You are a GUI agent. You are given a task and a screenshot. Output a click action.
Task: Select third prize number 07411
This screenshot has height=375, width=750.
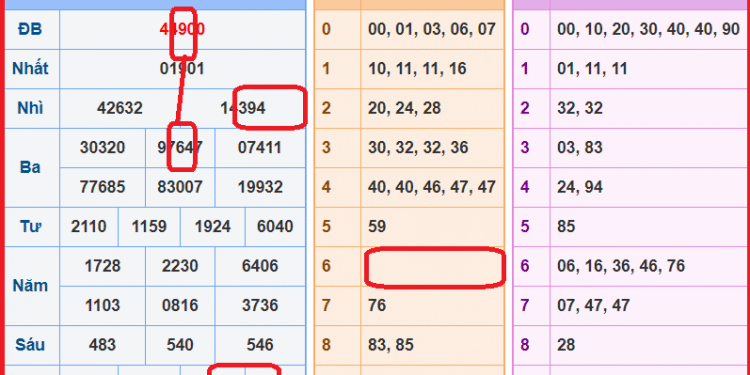[x=260, y=148]
